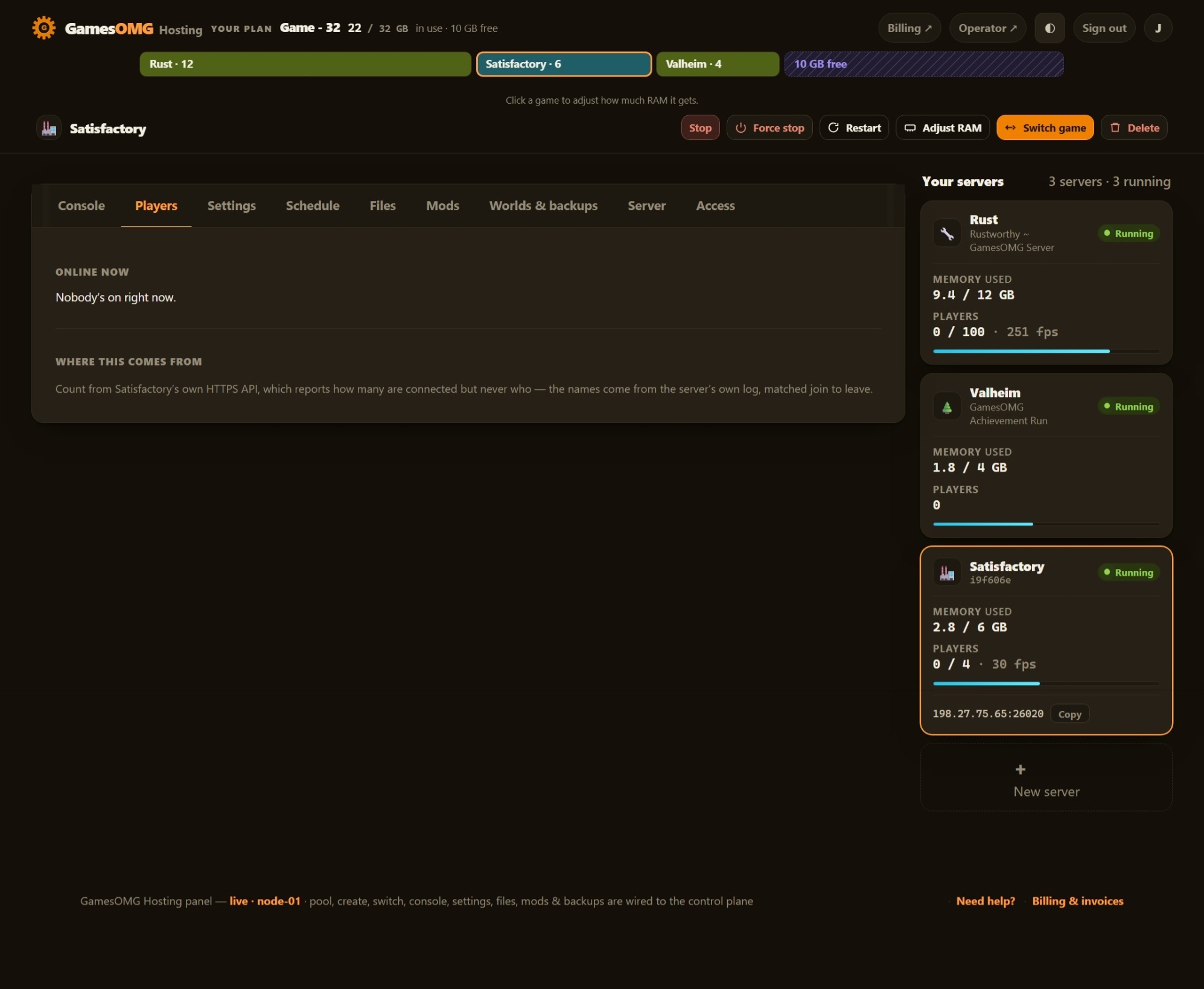The height and width of the screenshot is (989, 1204).
Task: Open the J user avatar
Action: pos(1158,28)
